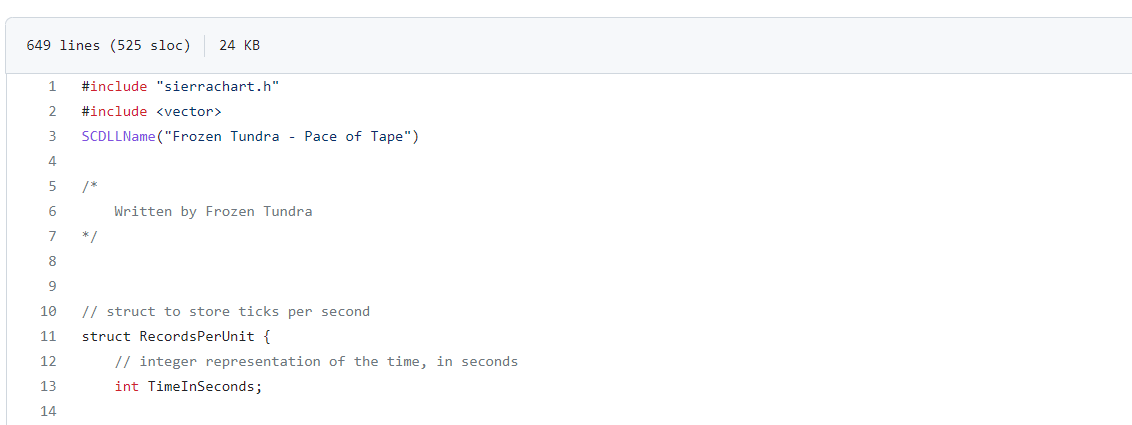Click the "24 KB" file size text
Screen dimensions: 1132x425
[239, 46]
